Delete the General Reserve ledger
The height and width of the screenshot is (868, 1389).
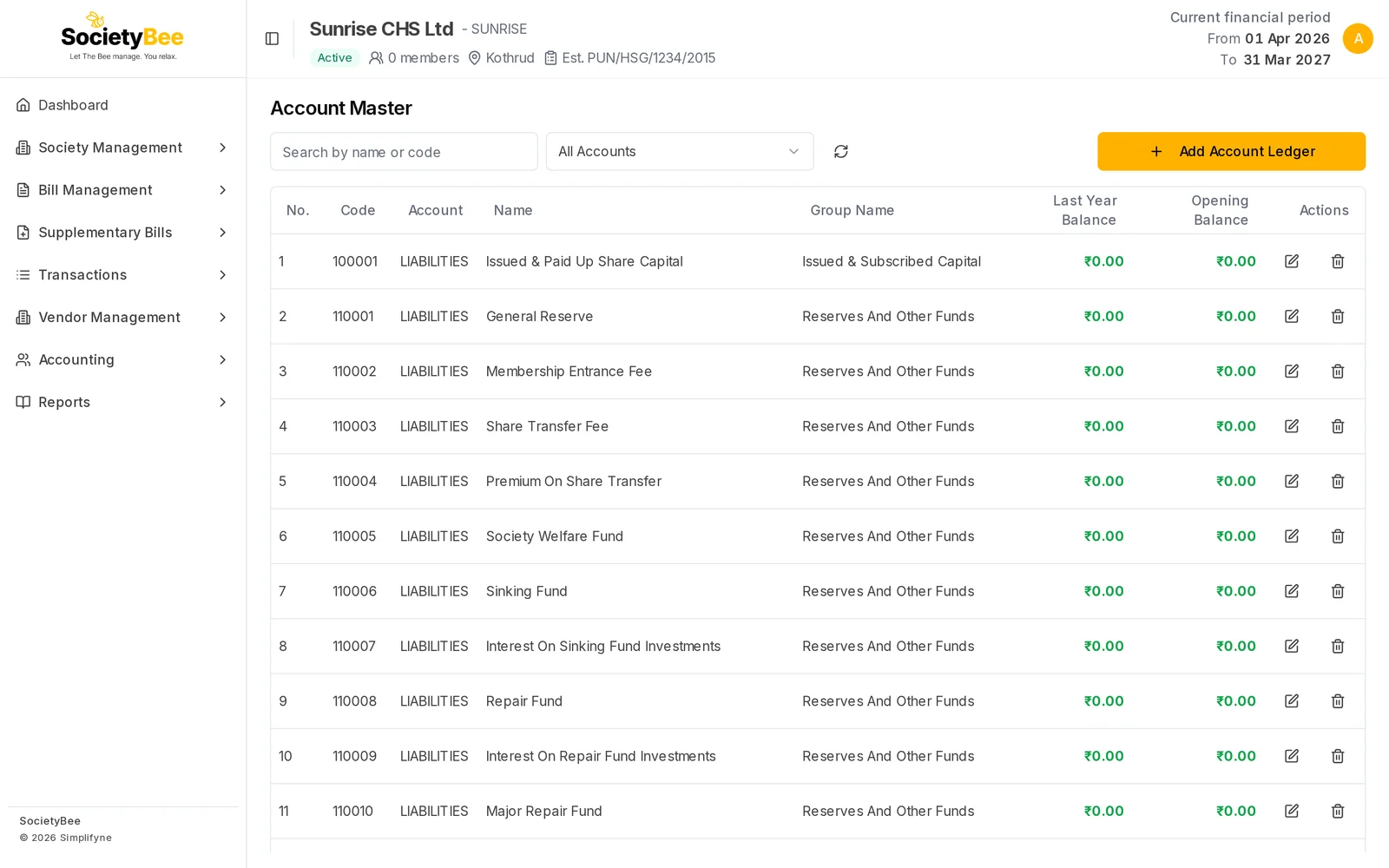[x=1338, y=316]
